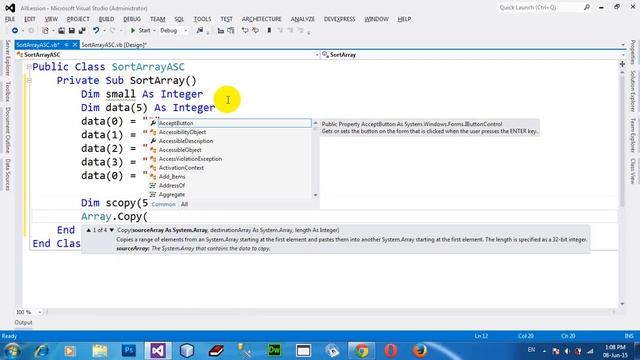Select ActivationContext in IntelliSense list

pyautogui.click(x=231, y=168)
